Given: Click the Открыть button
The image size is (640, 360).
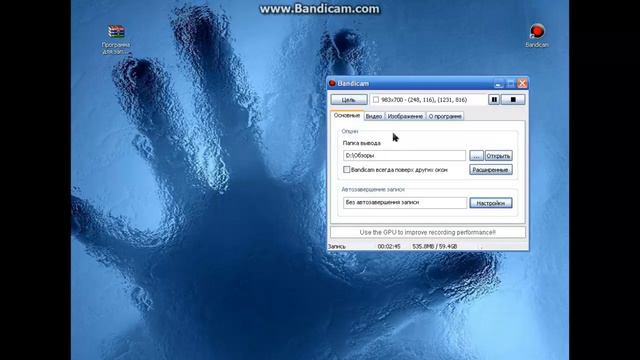Looking at the screenshot, I should coord(498,156).
